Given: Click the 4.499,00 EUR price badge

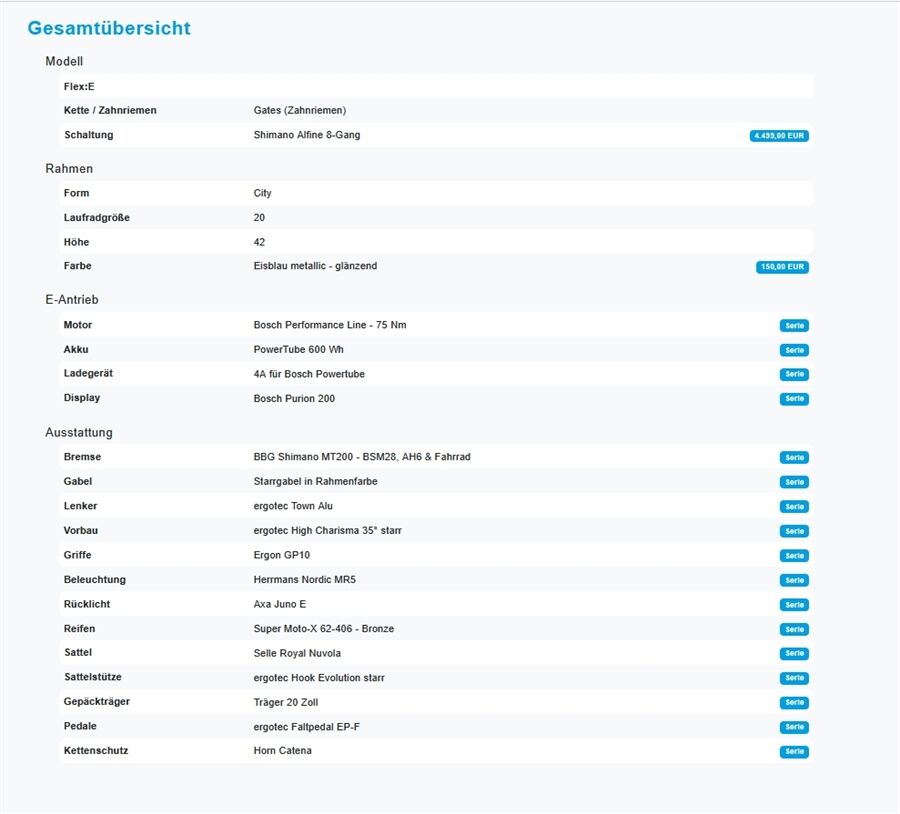Looking at the screenshot, I should [778, 136].
